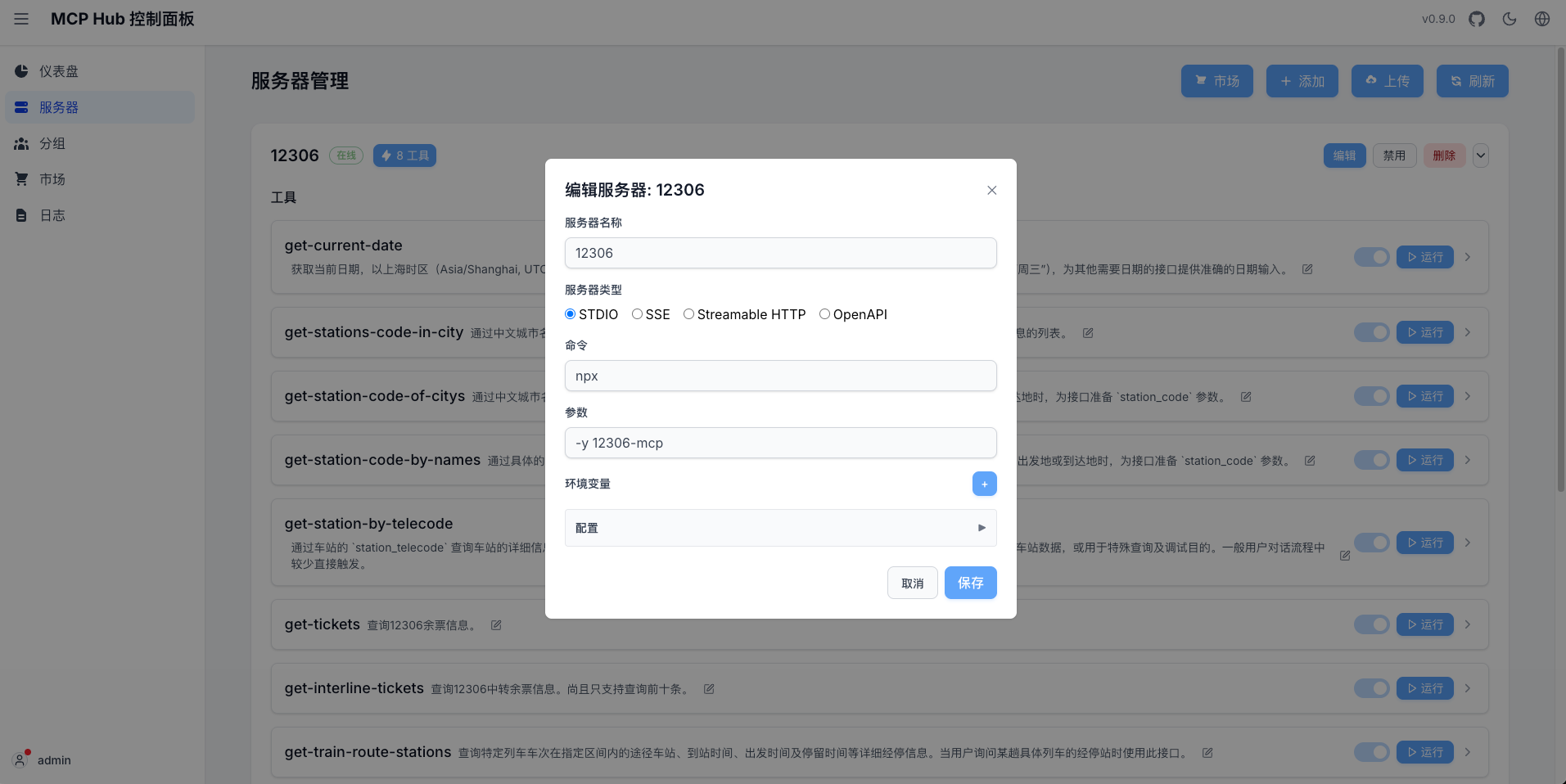The image size is (1566, 784).
Task: Expand the get-station-by-telecode row chevron
Action: pyautogui.click(x=1468, y=543)
